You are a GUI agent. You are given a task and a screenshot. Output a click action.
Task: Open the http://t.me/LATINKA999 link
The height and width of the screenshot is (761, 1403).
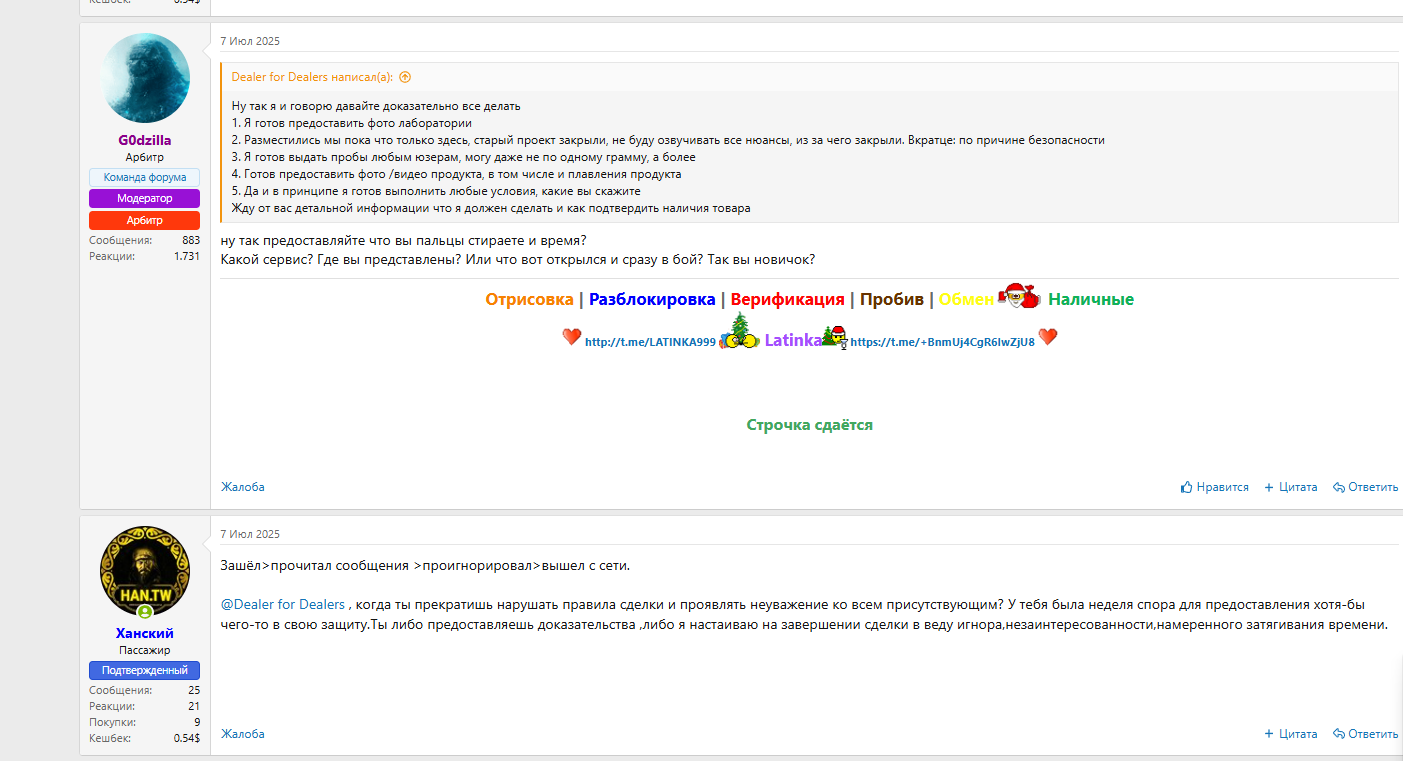coord(648,341)
